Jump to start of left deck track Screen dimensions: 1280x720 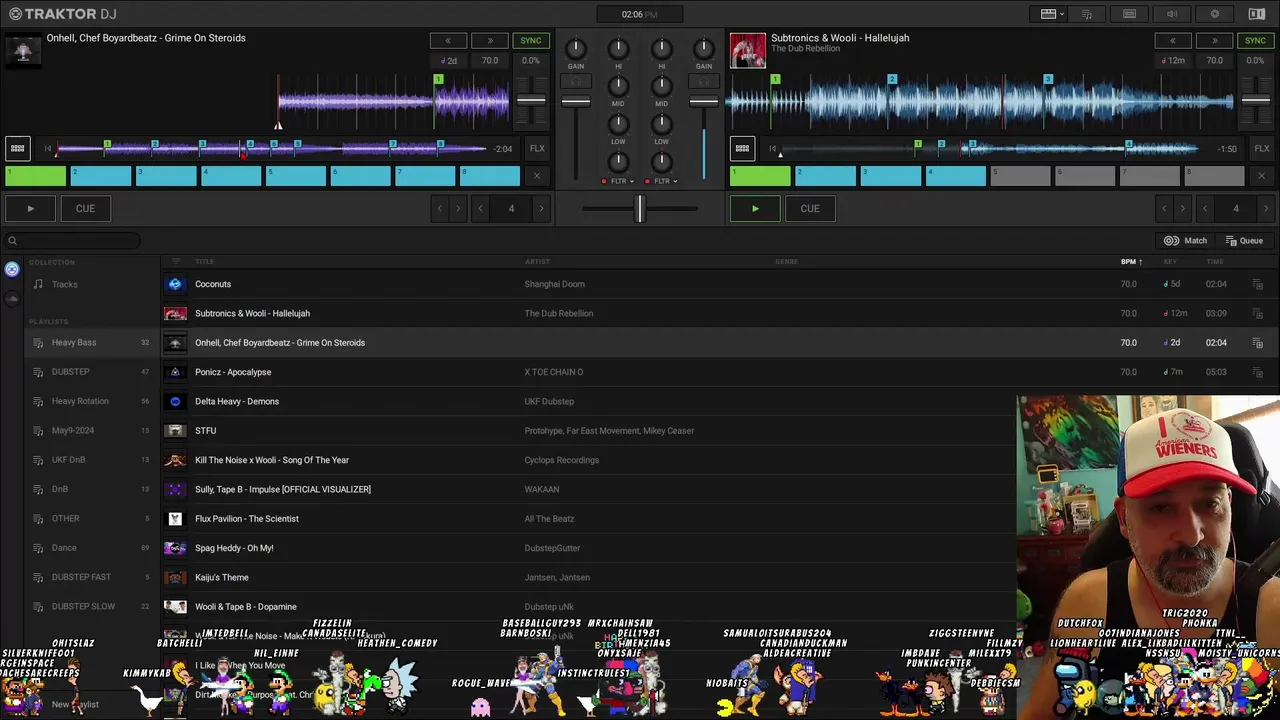click(x=47, y=149)
